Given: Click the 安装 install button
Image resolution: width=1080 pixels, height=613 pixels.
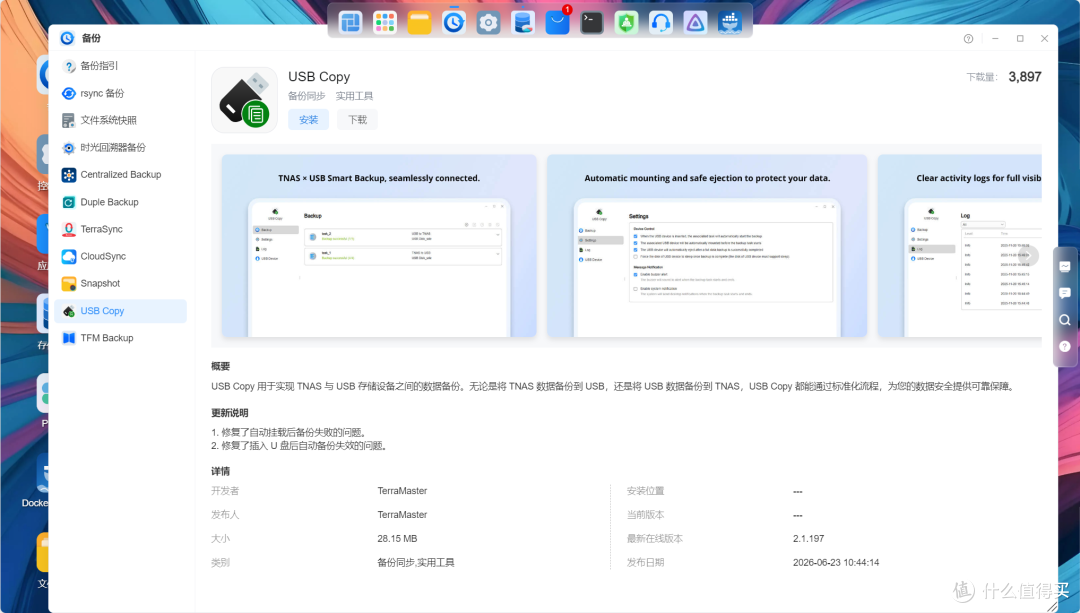Looking at the screenshot, I should [x=309, y=120].
